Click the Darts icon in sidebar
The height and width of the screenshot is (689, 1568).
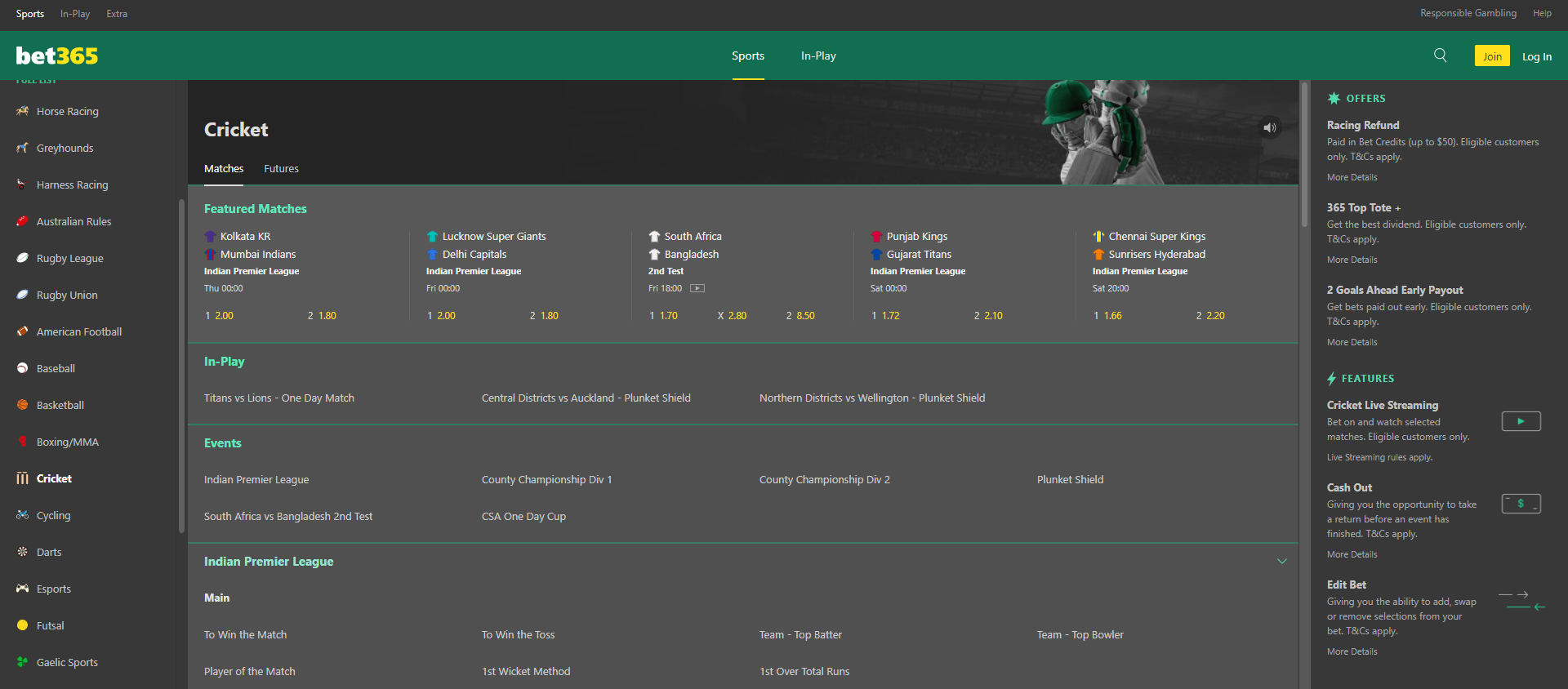[x=22, y=552]
